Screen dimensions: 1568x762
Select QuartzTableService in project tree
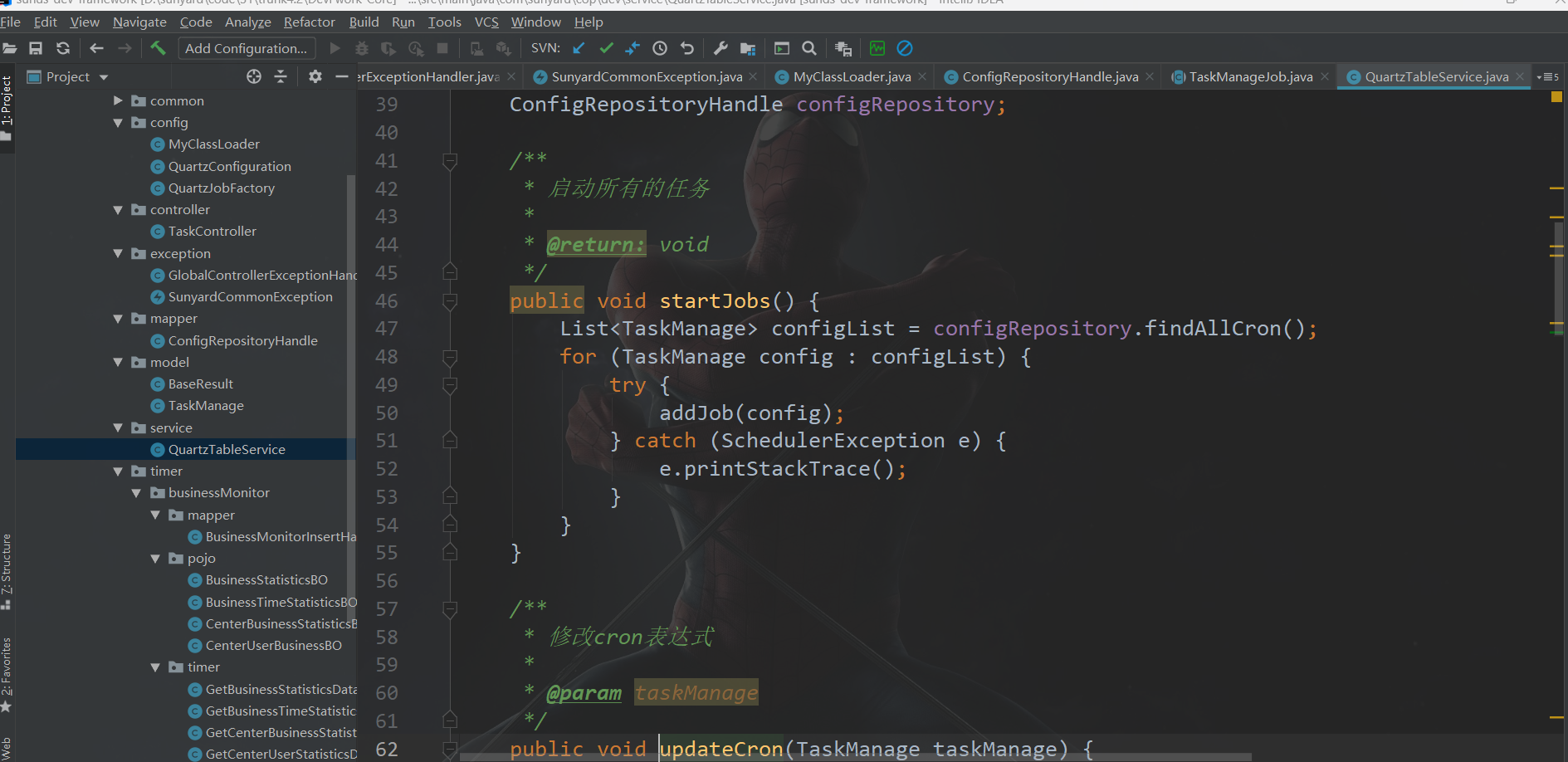coord(227,449)
